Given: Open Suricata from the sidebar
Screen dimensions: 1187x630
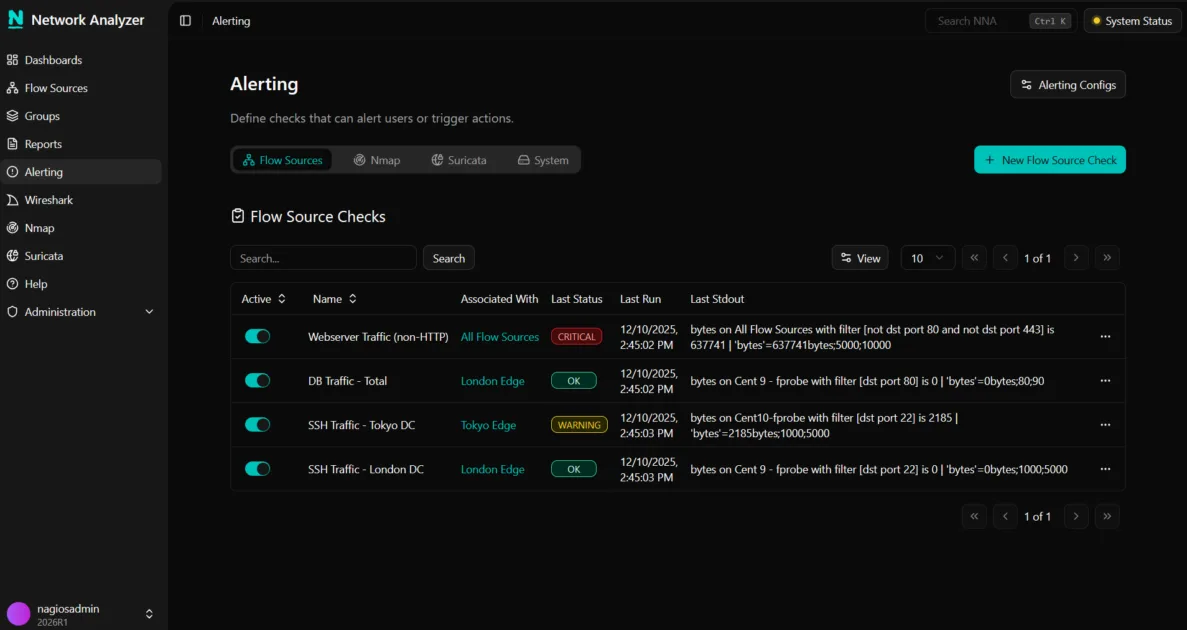Looking at the screenshot, I should [x=45, y=255].
